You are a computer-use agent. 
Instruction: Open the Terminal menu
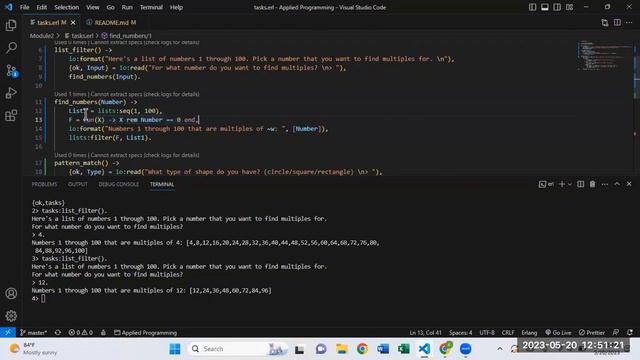click(x=151, y=7)
